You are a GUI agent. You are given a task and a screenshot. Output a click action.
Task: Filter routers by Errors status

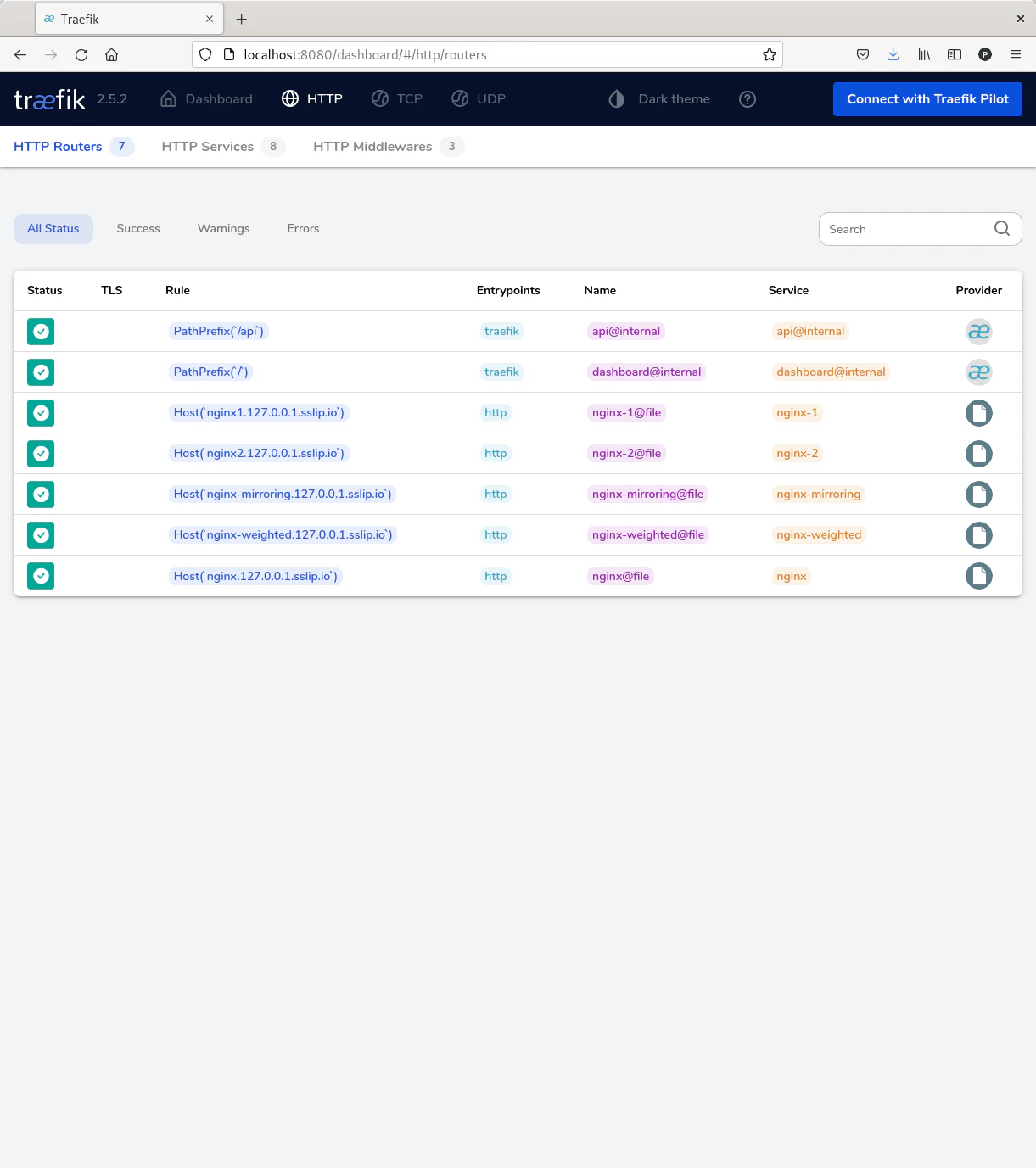[x=303, y=229]
